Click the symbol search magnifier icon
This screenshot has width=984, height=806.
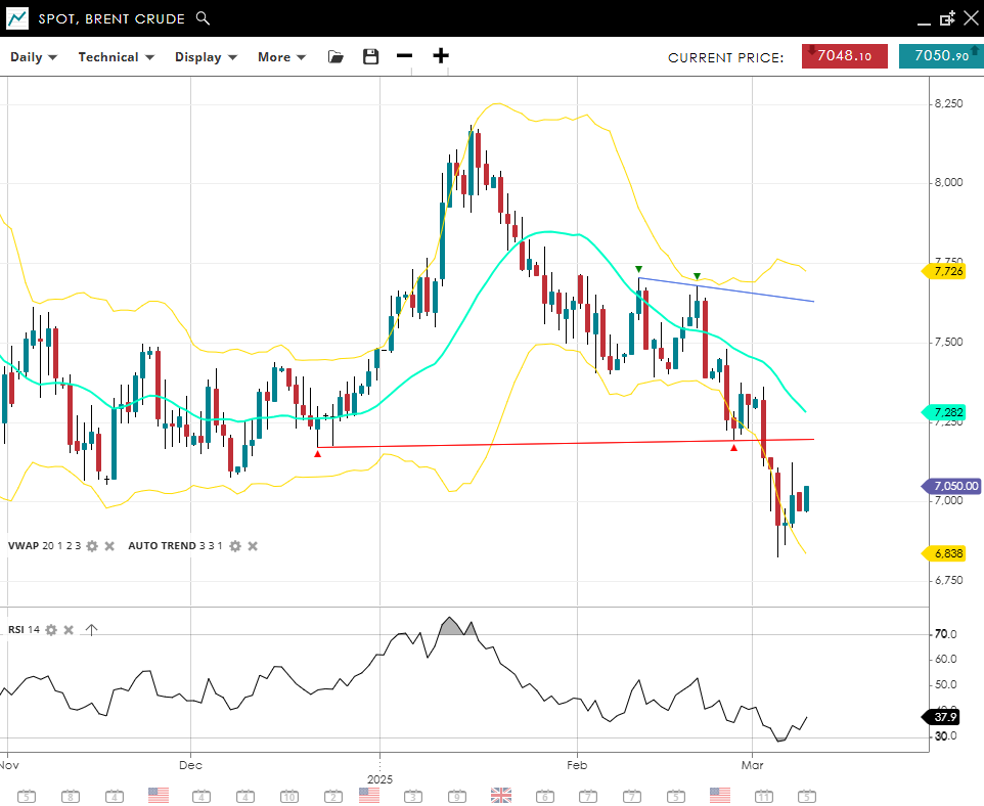coord(203,18)
